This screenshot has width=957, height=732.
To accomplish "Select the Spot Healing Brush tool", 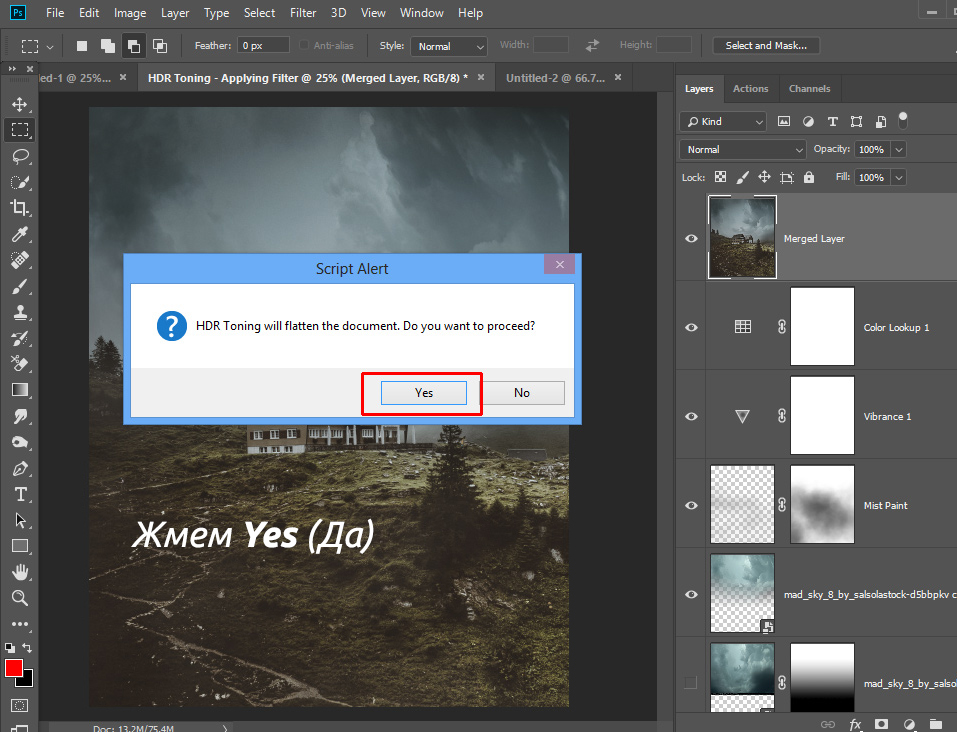I will tap(20, 260).
